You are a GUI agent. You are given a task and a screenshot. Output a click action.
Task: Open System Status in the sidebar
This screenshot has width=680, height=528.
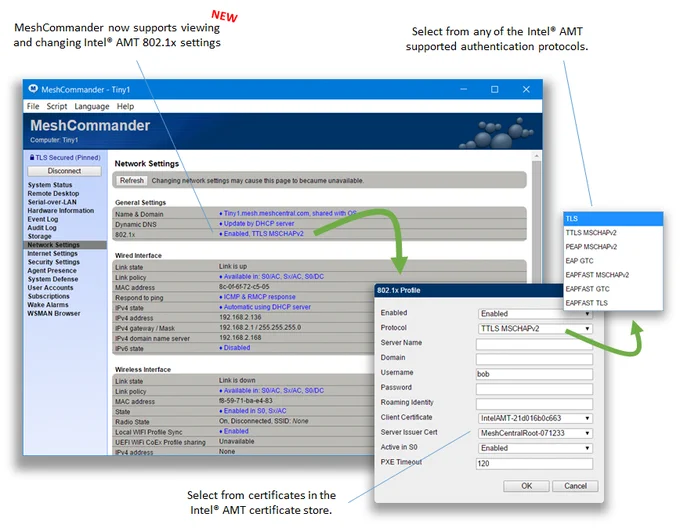50,185
